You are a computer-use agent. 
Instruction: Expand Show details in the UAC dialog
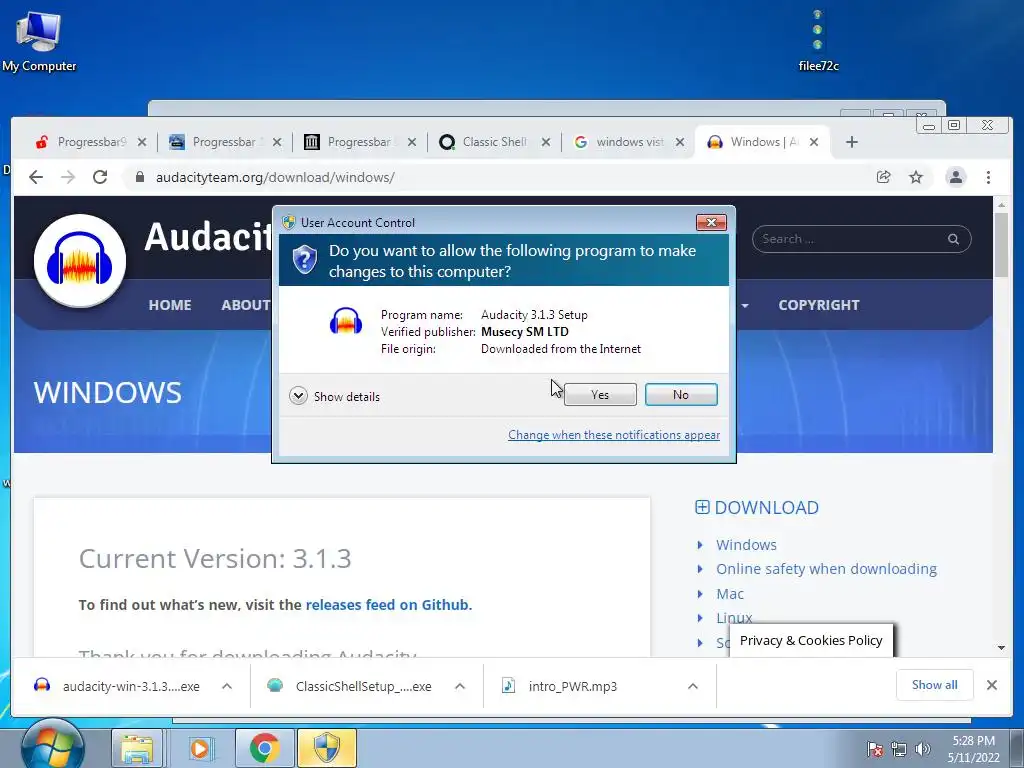[334, 396]
